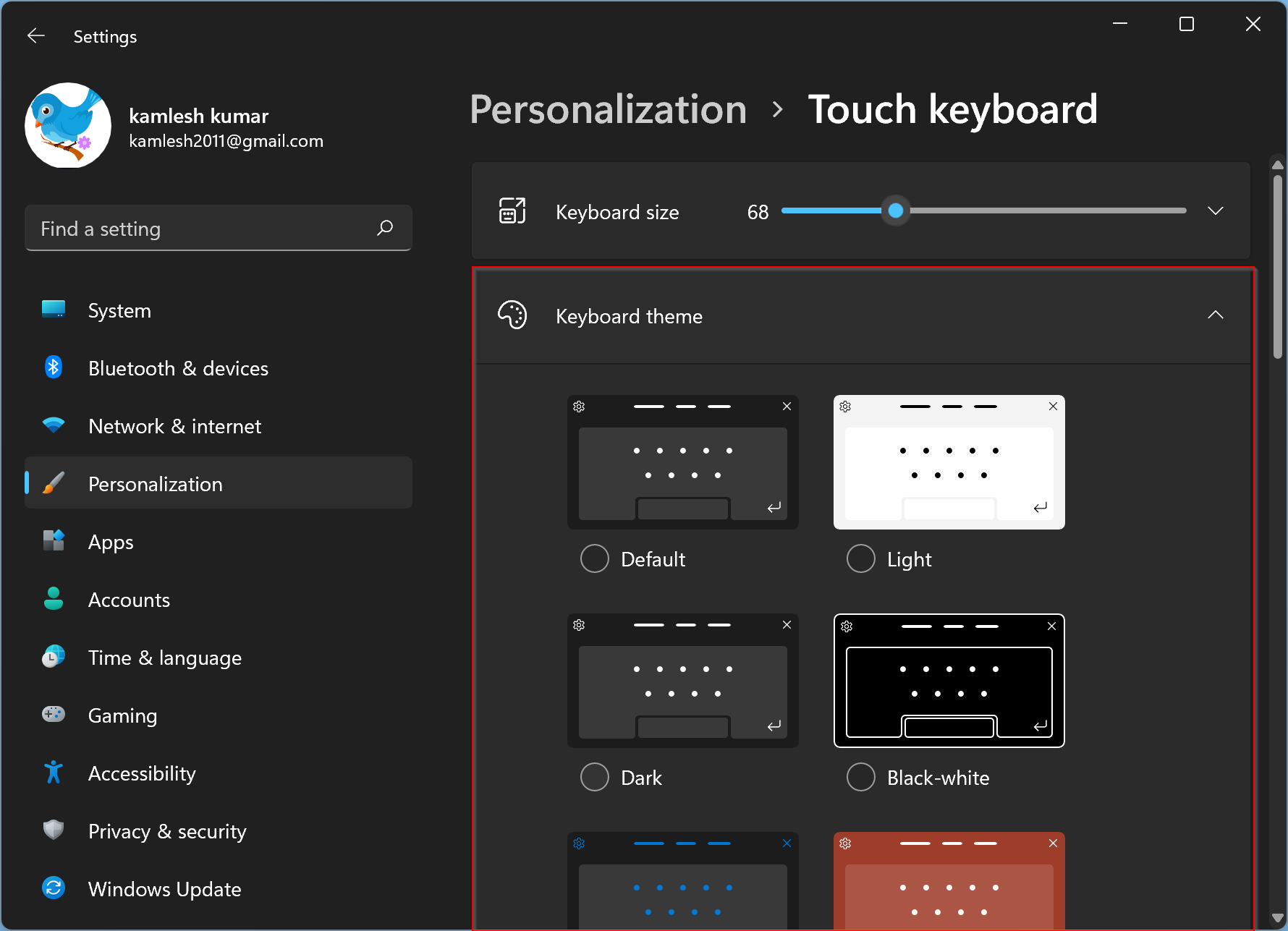Viewport: 1288px width, 931px height.
Task: Choose the blue accent keyboard theme thumbnail
Action: click(x=683, y=880)
